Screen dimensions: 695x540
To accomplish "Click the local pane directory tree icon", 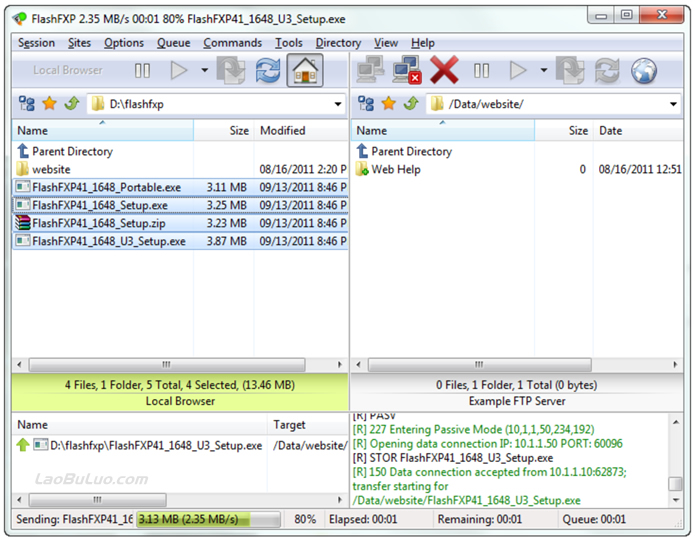I will point(27,104).
